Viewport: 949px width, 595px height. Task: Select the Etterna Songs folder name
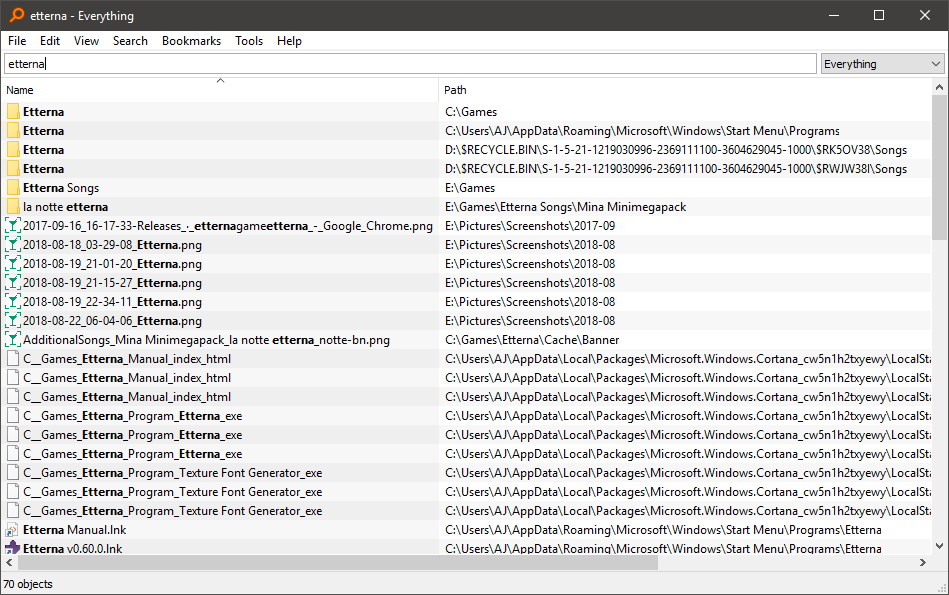pos(61,188)
